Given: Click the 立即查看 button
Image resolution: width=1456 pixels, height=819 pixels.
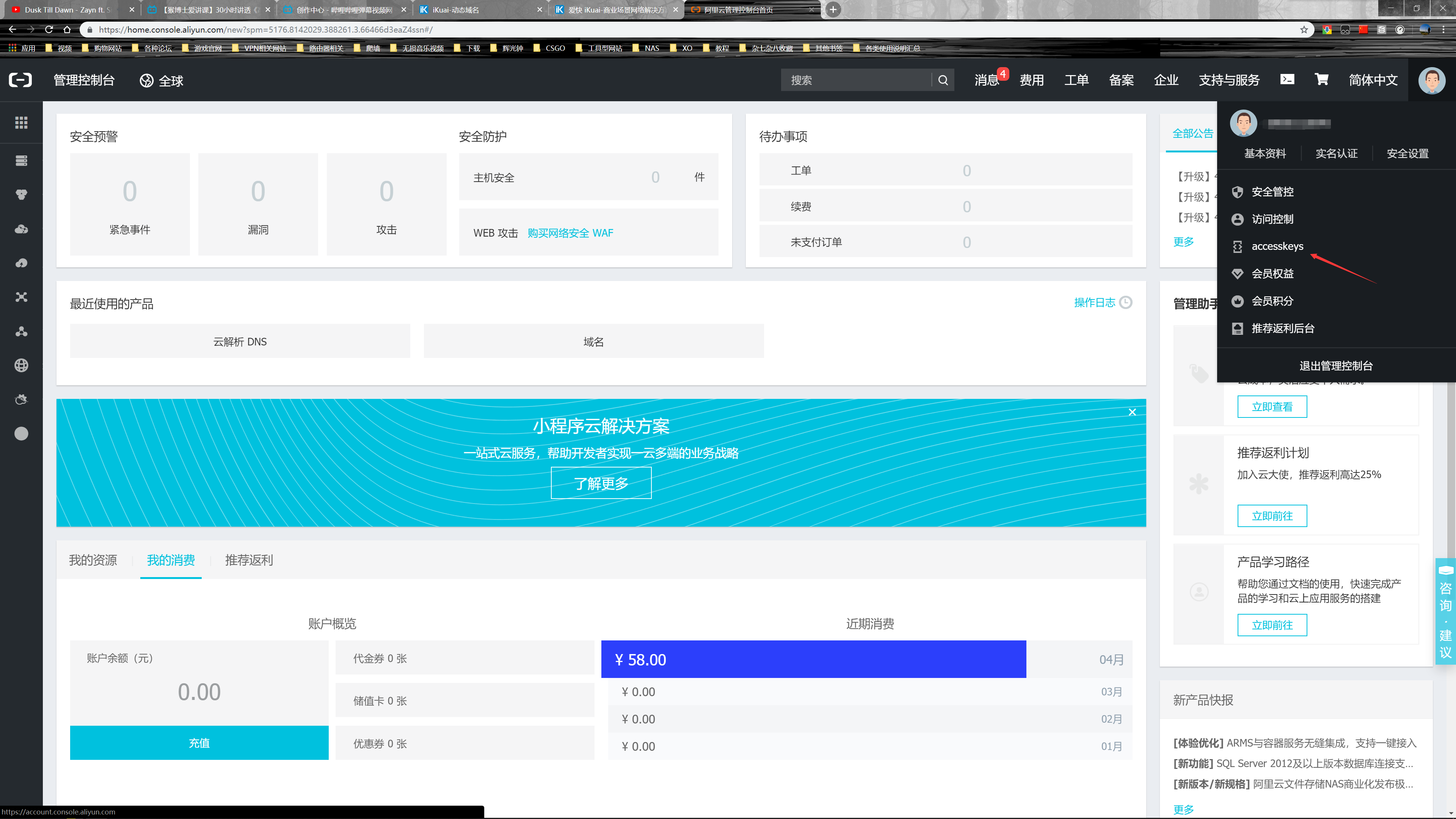Looking at the screenshot, I should pos(1272,406).
